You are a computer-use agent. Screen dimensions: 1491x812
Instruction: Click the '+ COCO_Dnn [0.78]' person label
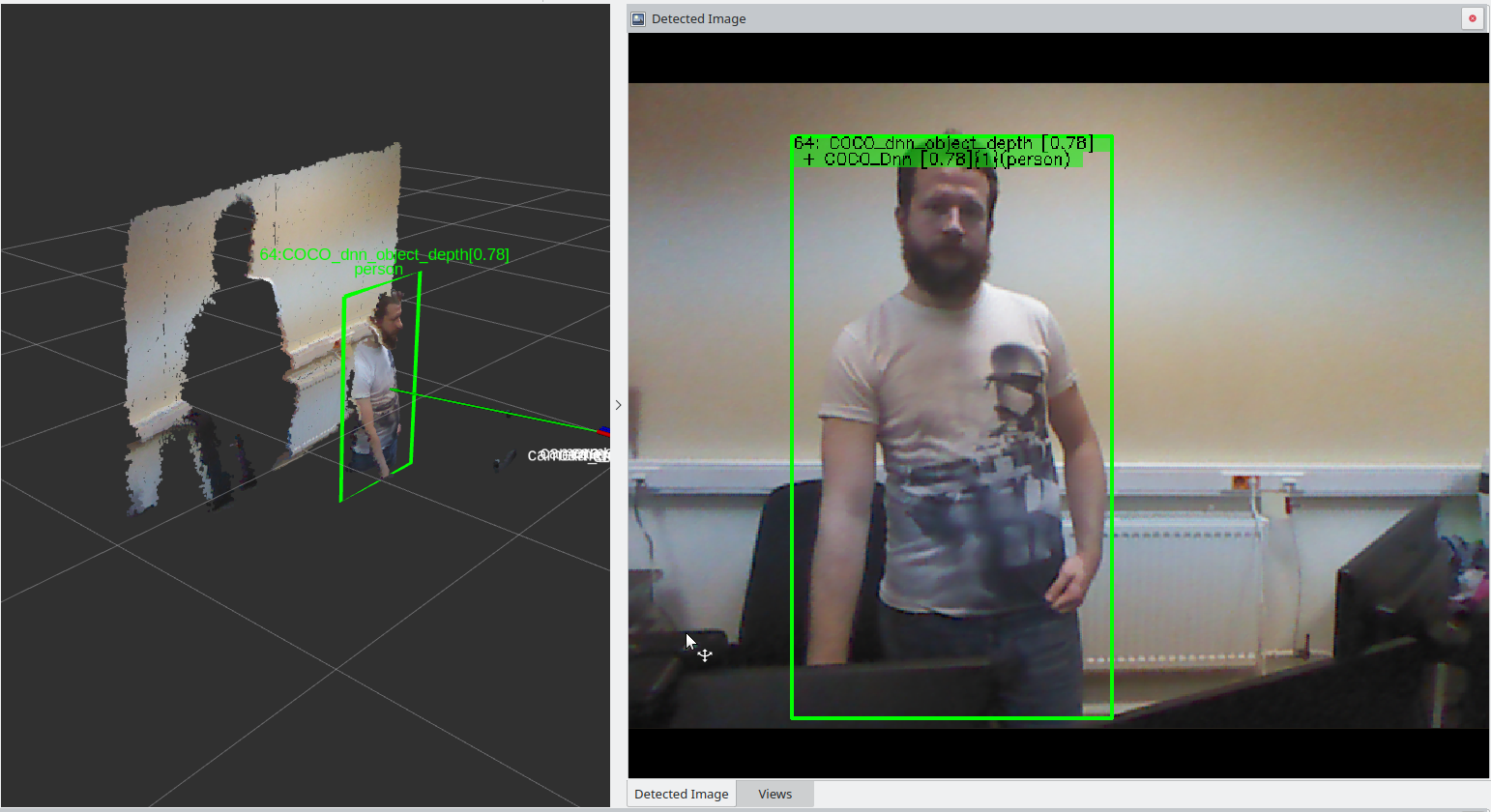[936, 159]
